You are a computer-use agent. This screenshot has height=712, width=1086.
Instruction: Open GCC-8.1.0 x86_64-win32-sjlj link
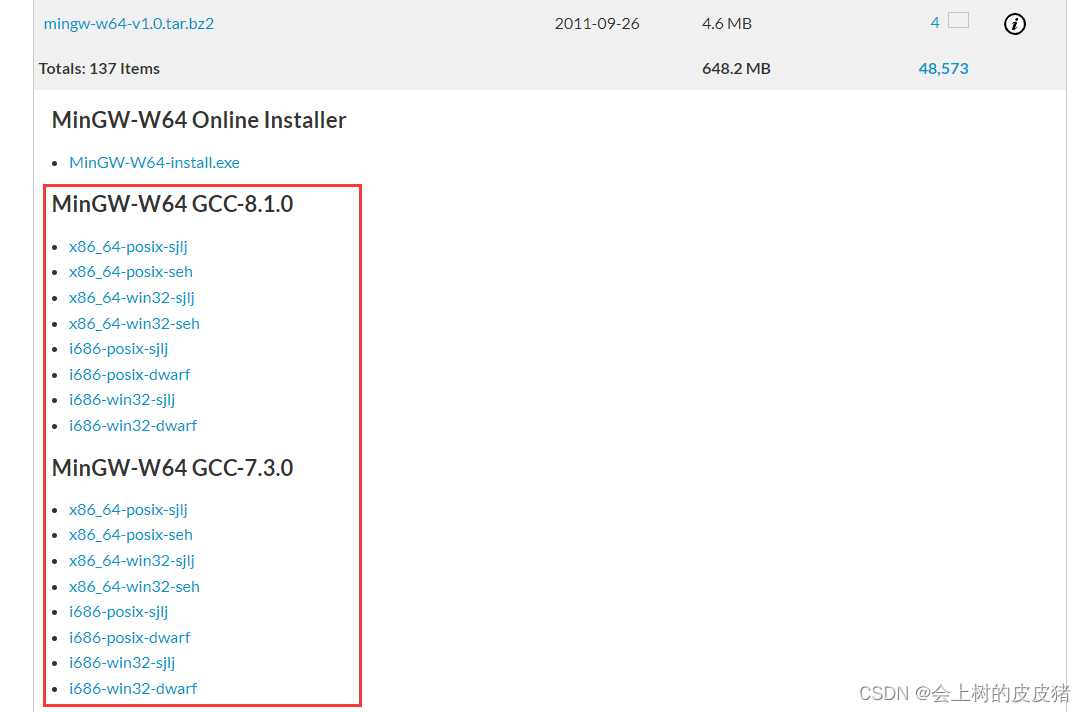(x=132, y=298)
